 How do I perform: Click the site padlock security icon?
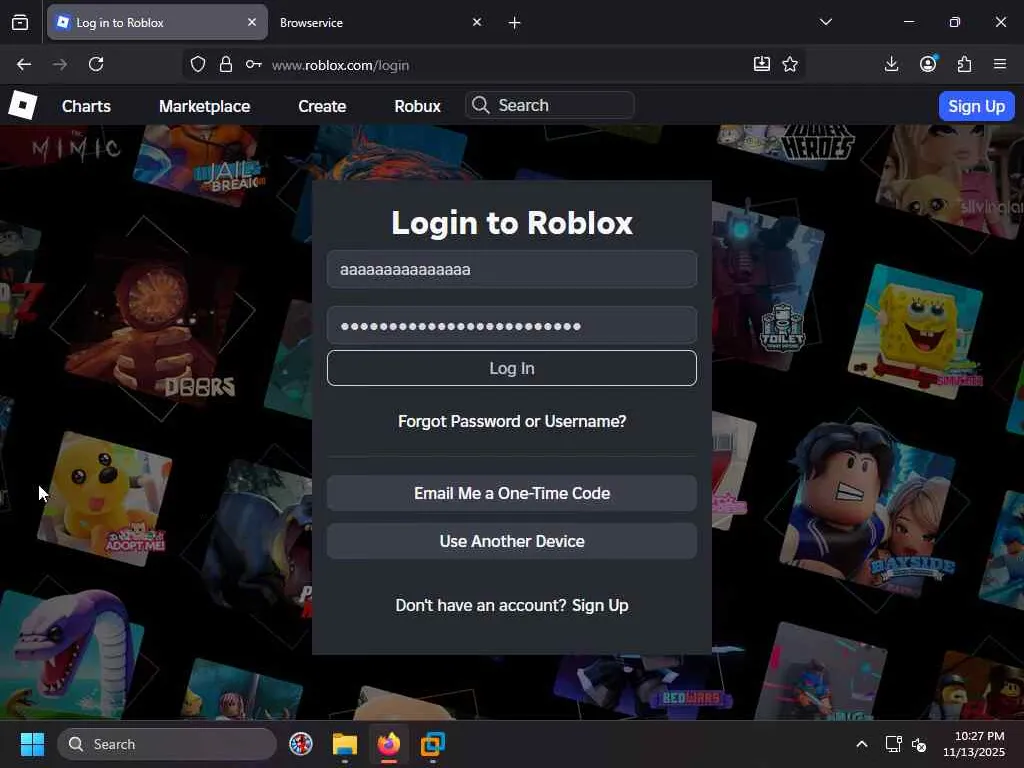pyautogui.click(x=226, y=64)
